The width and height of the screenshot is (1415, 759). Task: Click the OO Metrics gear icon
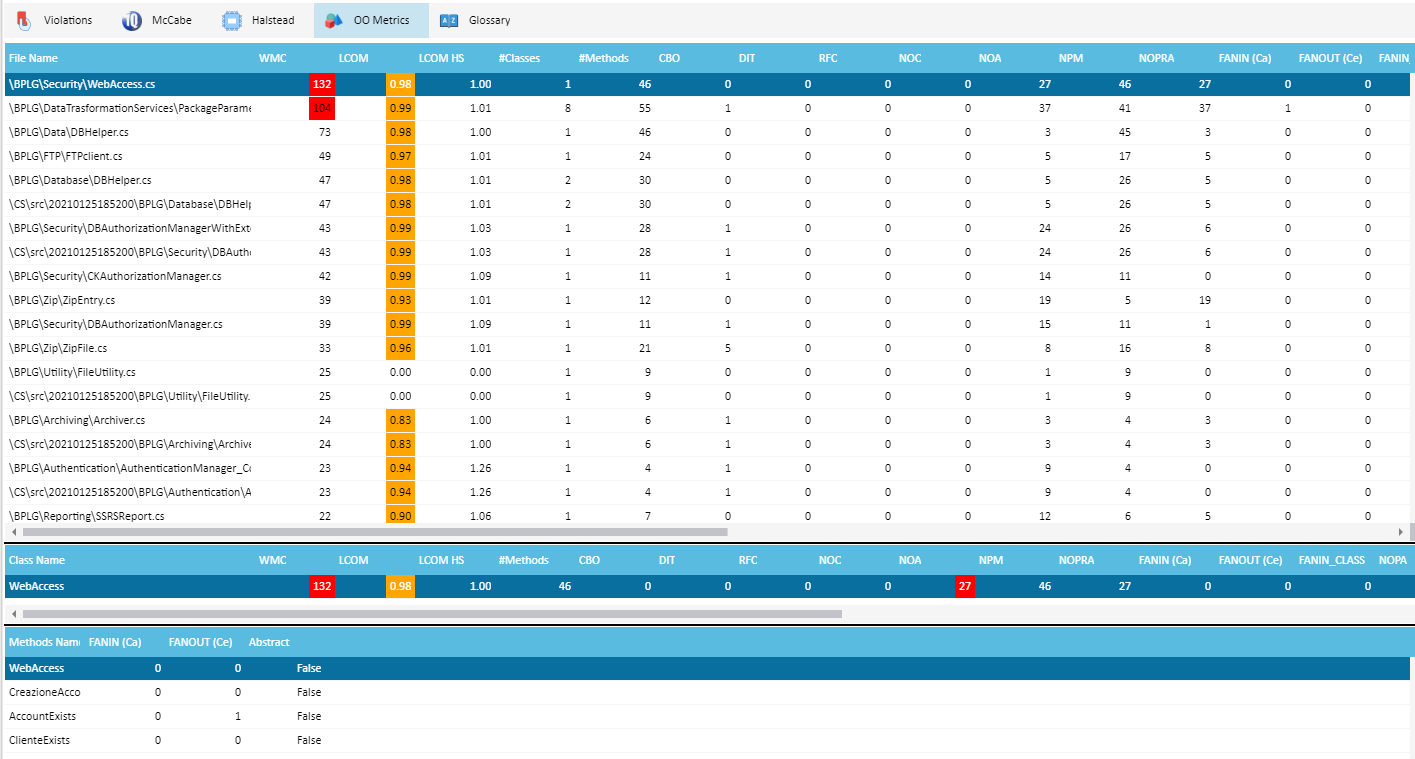334,19
